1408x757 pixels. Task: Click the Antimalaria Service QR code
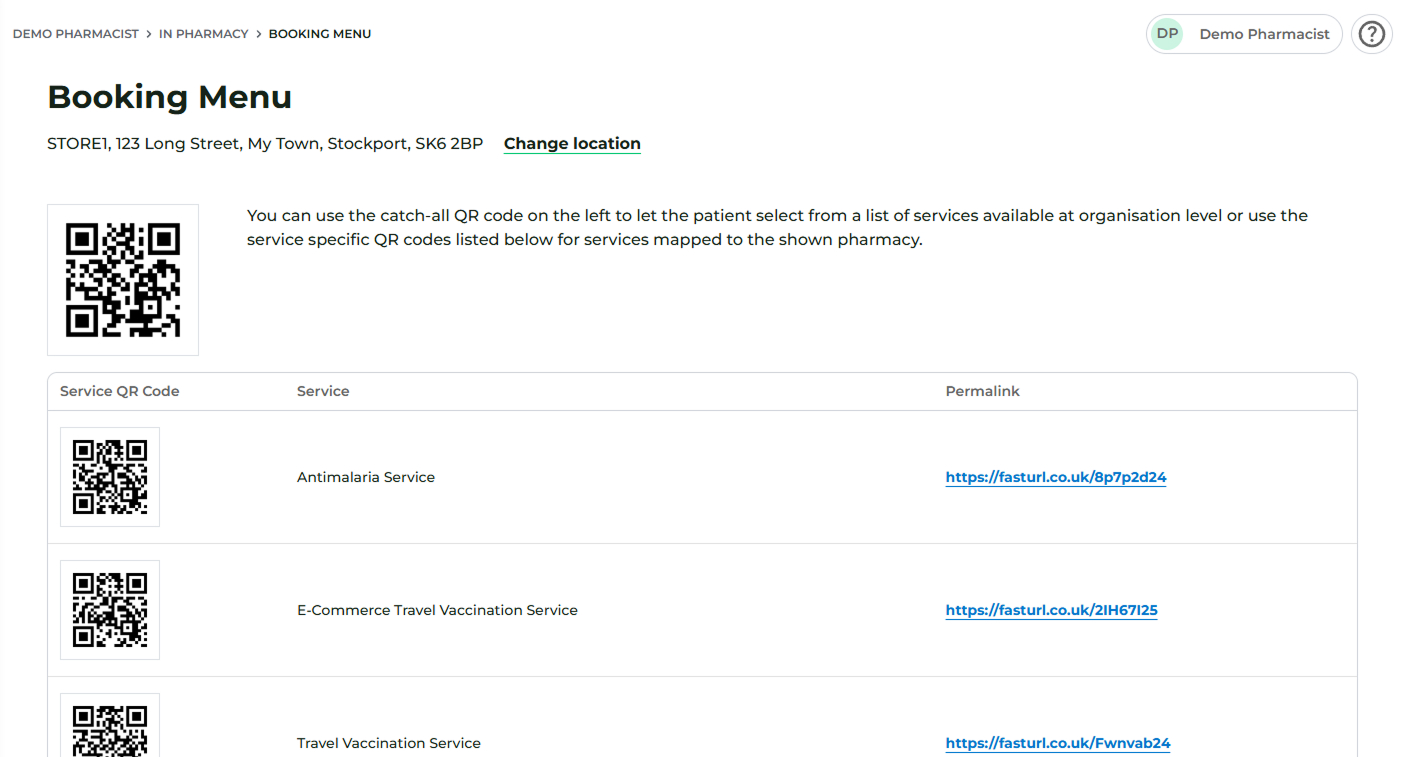pyautogui.click(x=110, y=477)
